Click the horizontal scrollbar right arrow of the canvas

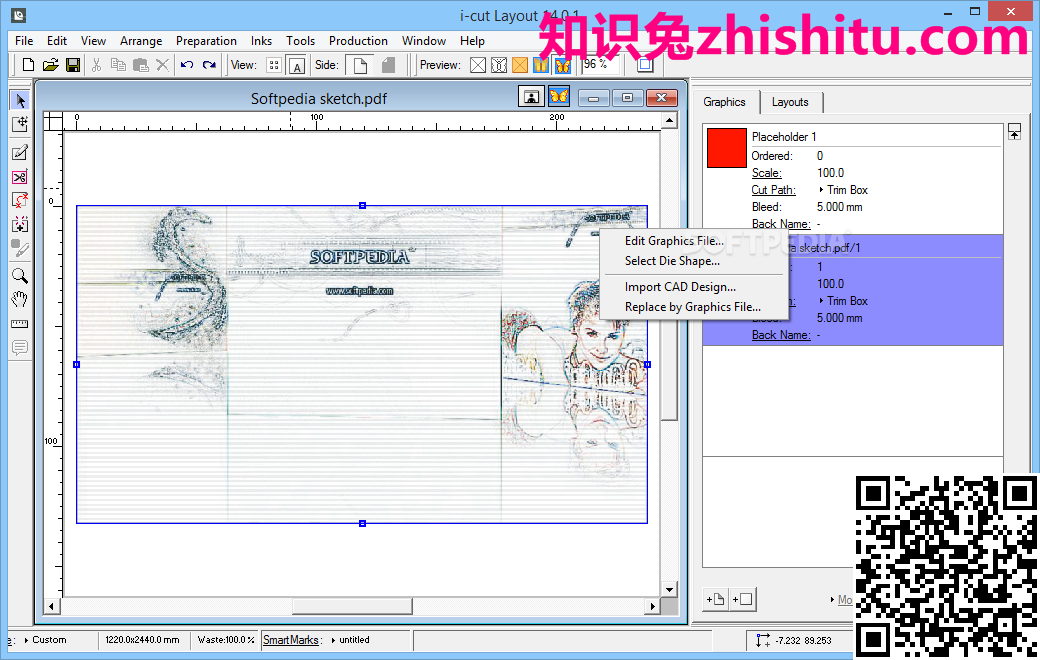[653, 606]
